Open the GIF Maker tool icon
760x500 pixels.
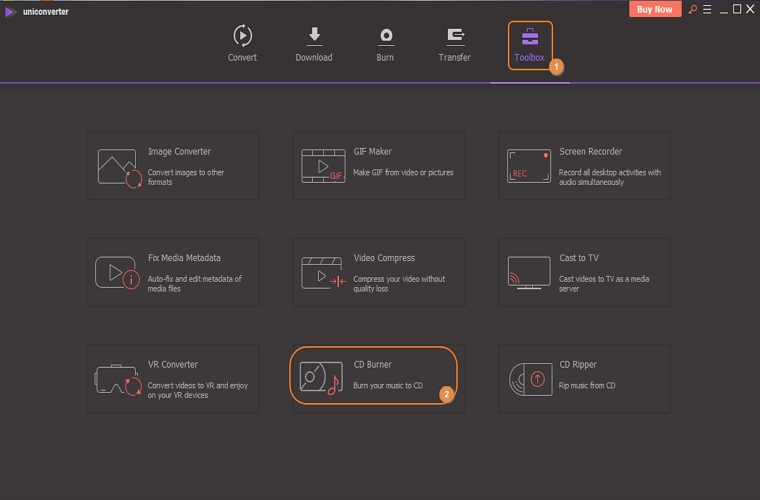pyautogui.click(x=323, y=166)
